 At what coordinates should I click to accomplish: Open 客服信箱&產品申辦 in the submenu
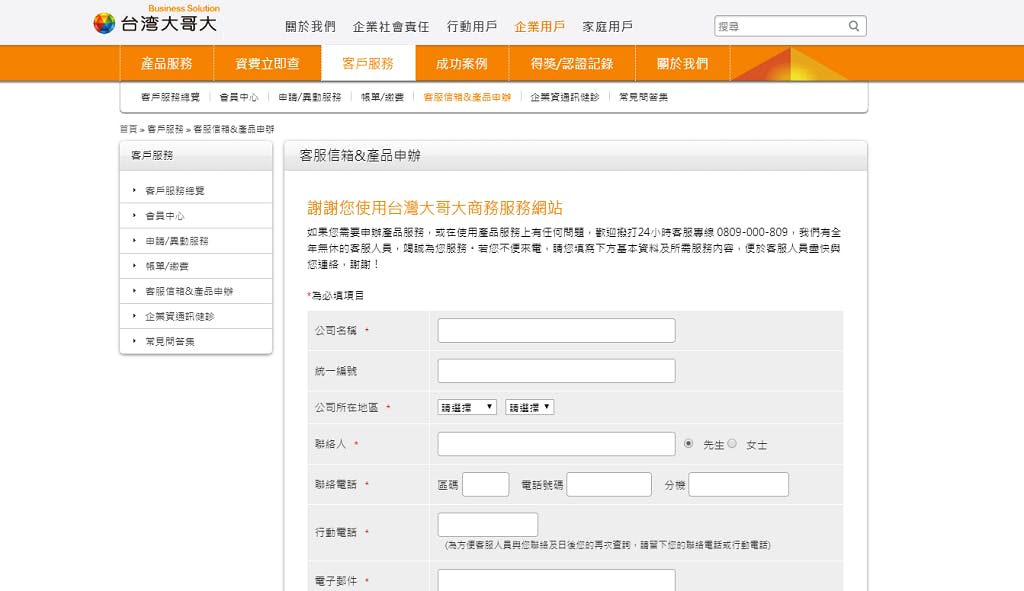[467, 97]
